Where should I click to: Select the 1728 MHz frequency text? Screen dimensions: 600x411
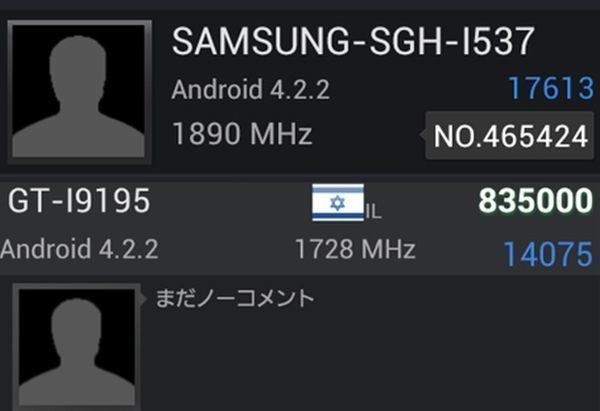click(x=355, y=249)
